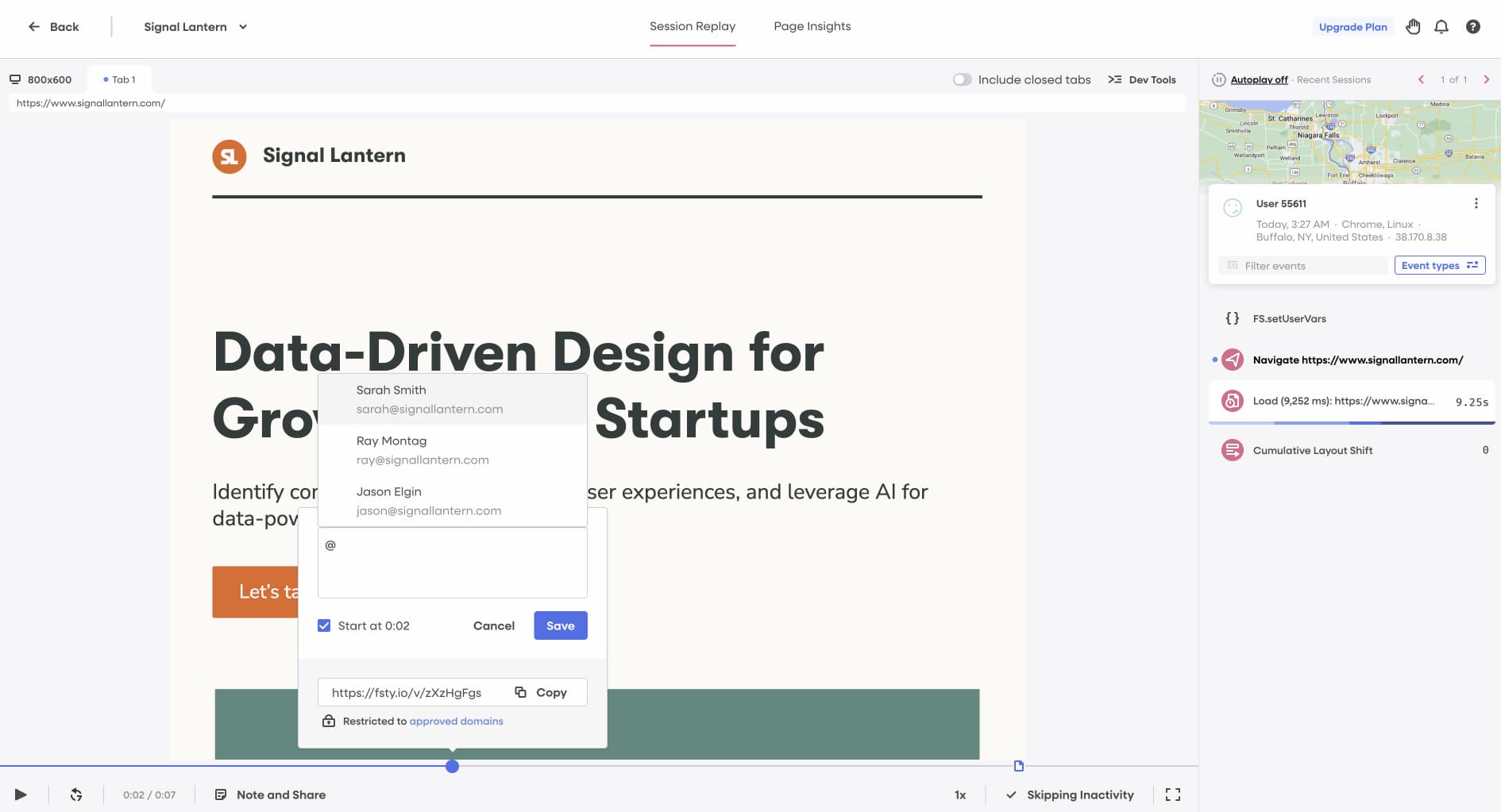Toggle Include closed tabs switch

(962, 79)
